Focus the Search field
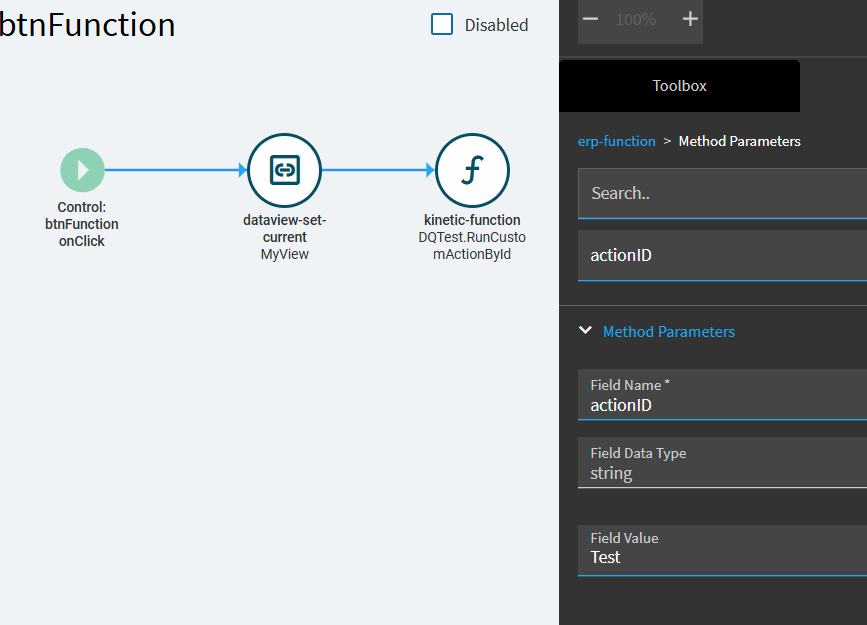Viewport: 867px width, 625px height. (x=722, y=194)
